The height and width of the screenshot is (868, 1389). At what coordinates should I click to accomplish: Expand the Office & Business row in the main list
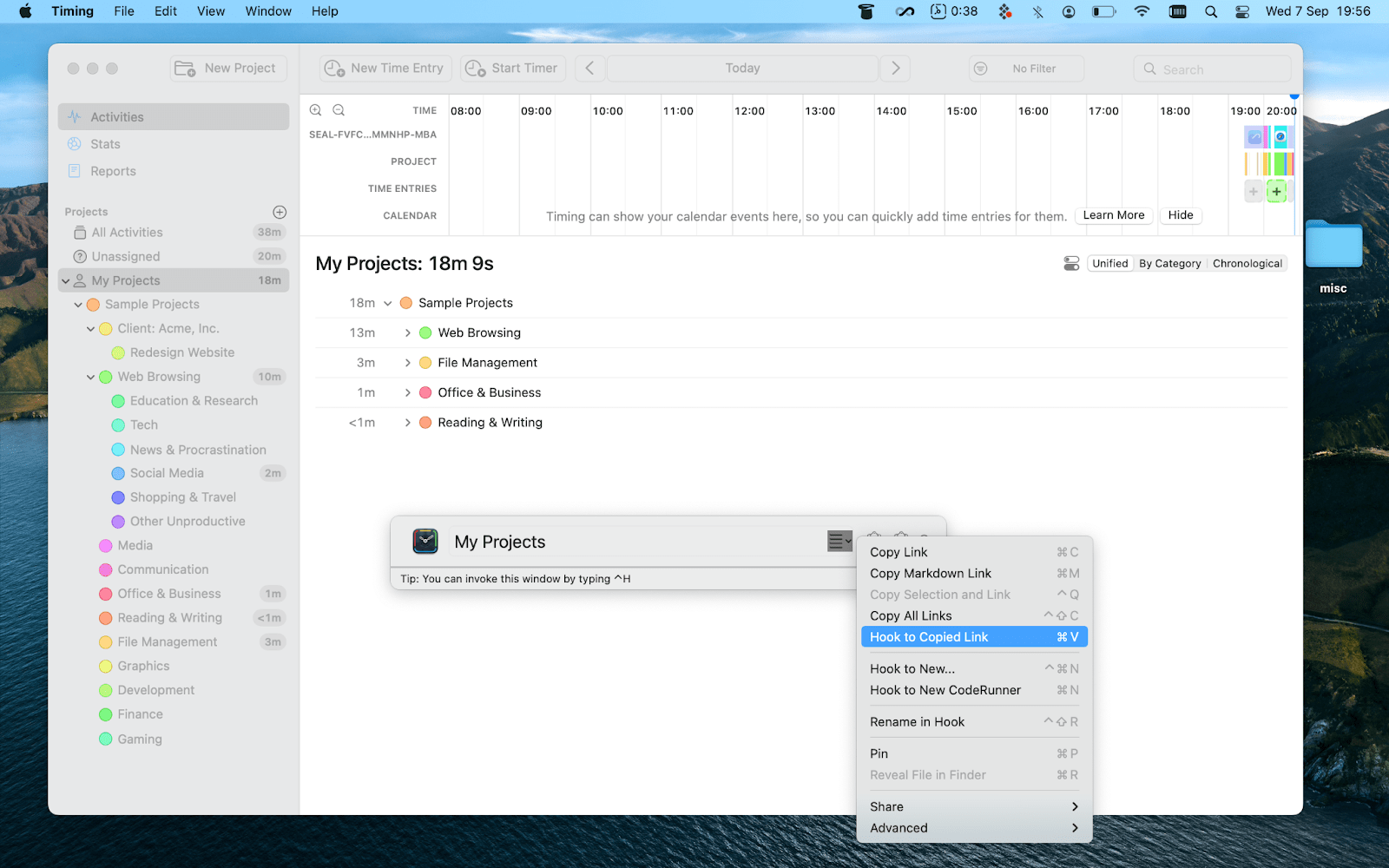(x=407, y=393)
